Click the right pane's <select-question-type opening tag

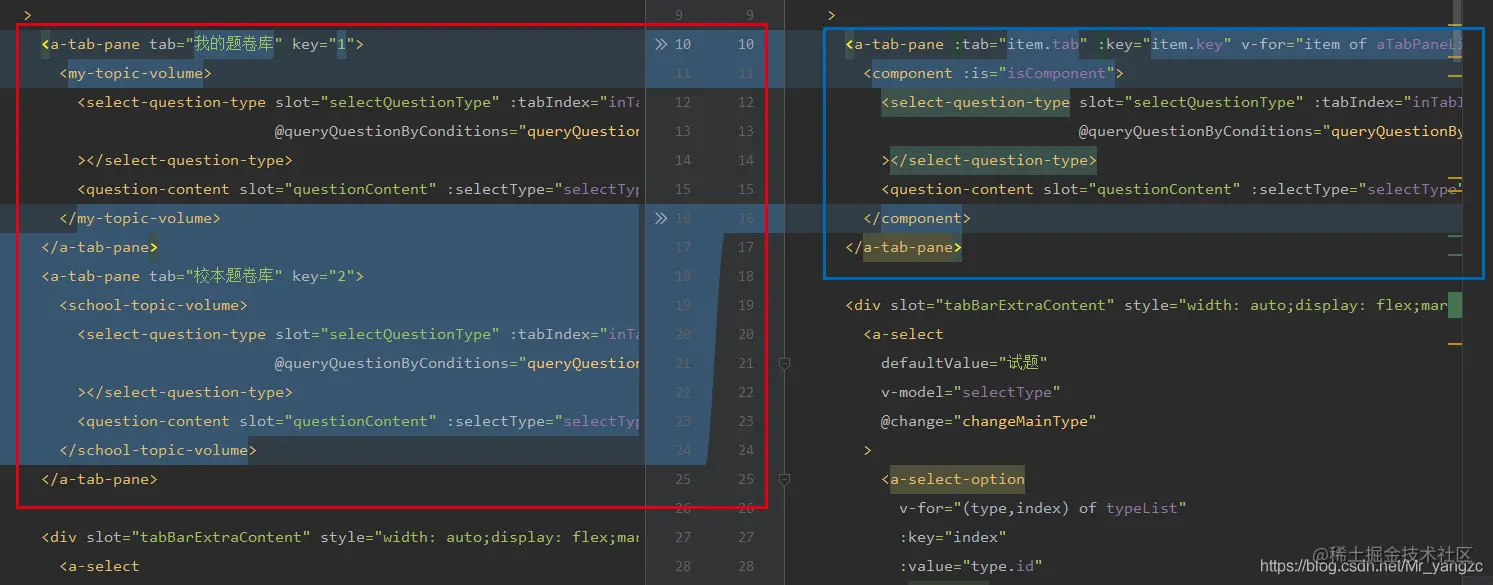(x=976, y=102)
